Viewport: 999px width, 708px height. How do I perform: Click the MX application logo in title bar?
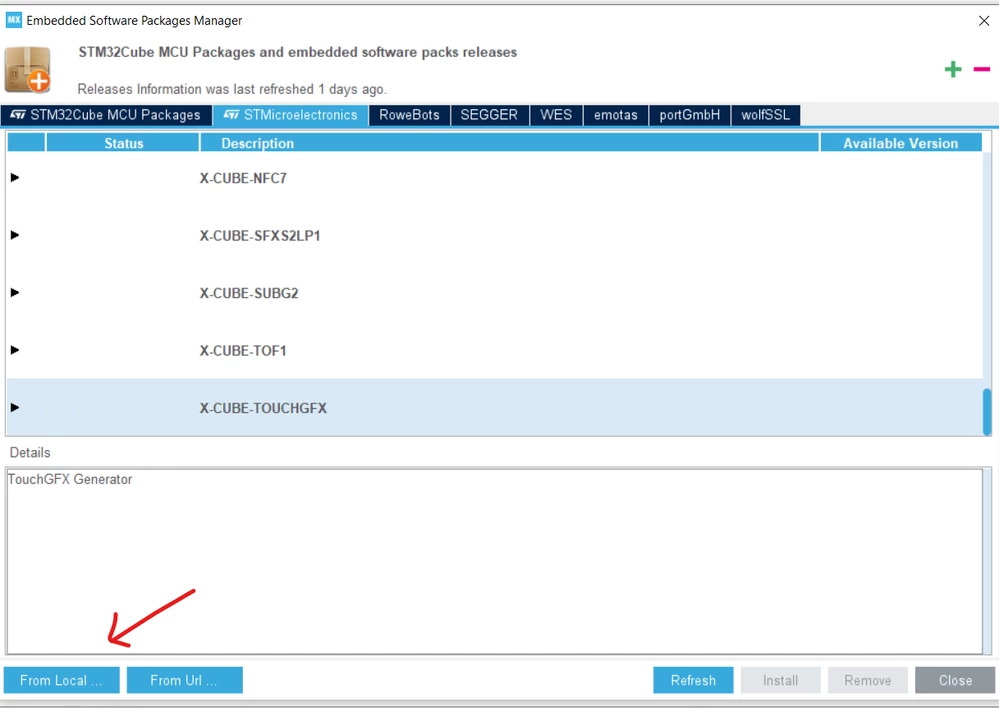tap(13, 20)
